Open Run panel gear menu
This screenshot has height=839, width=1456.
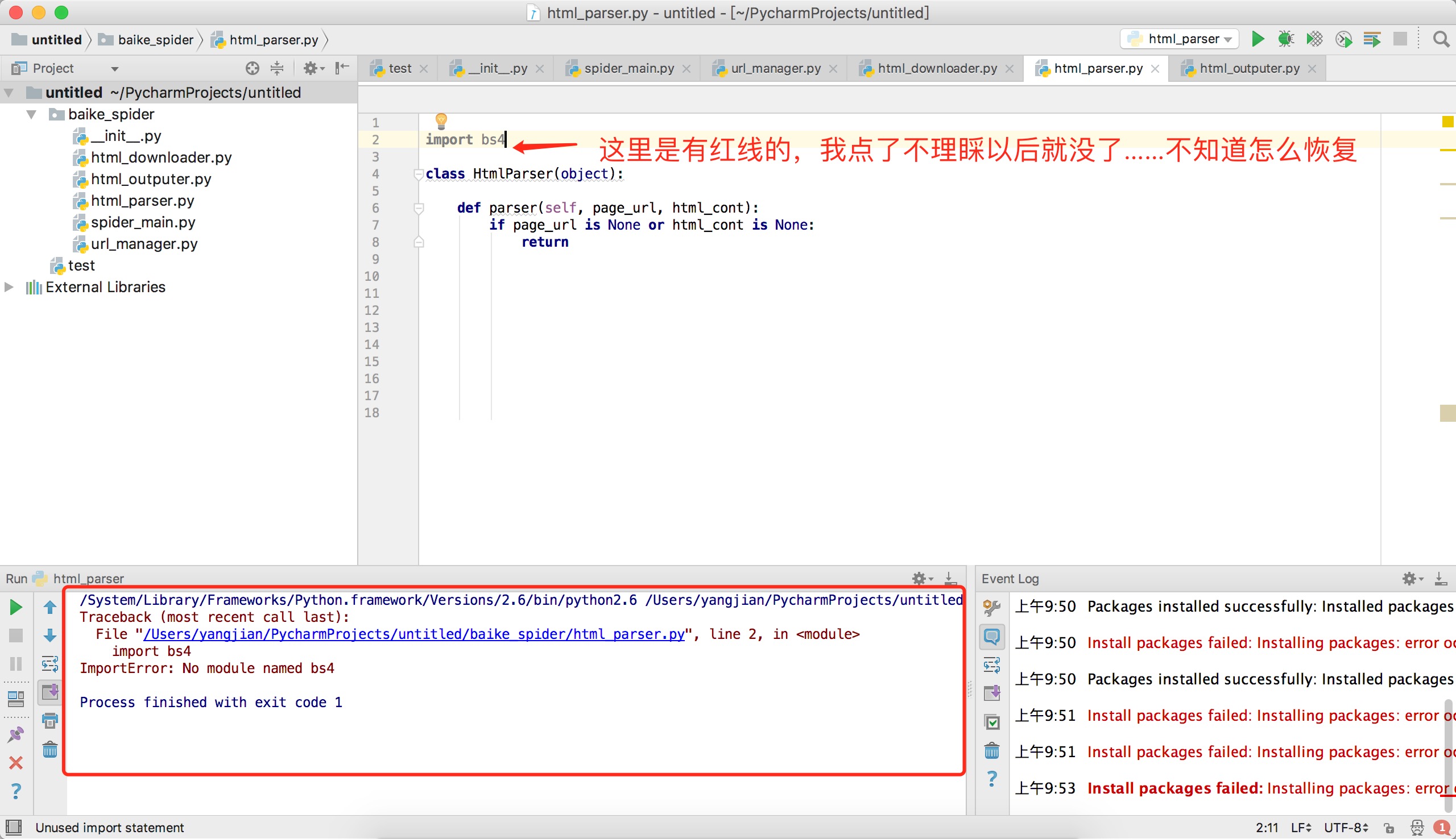coord(922,579)
